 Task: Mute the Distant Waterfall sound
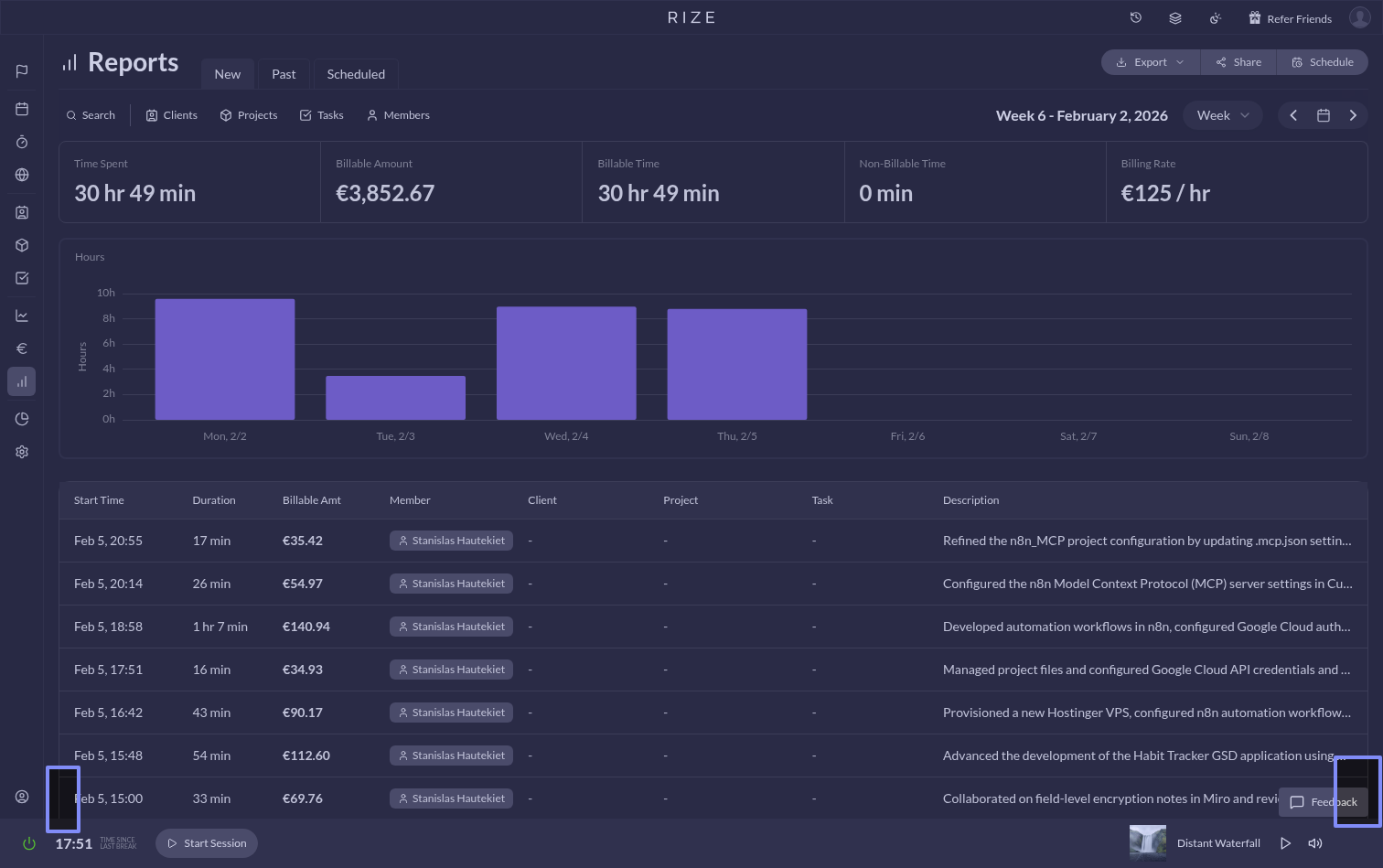tap(1315, 843)
